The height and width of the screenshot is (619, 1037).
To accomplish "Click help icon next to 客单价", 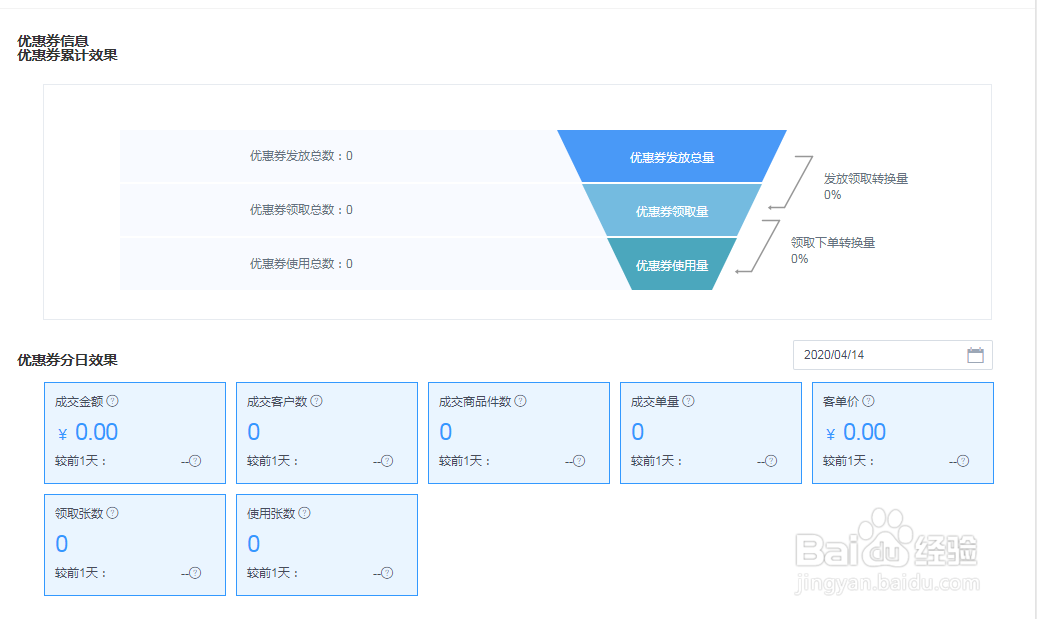I will [x=868, y=401].
